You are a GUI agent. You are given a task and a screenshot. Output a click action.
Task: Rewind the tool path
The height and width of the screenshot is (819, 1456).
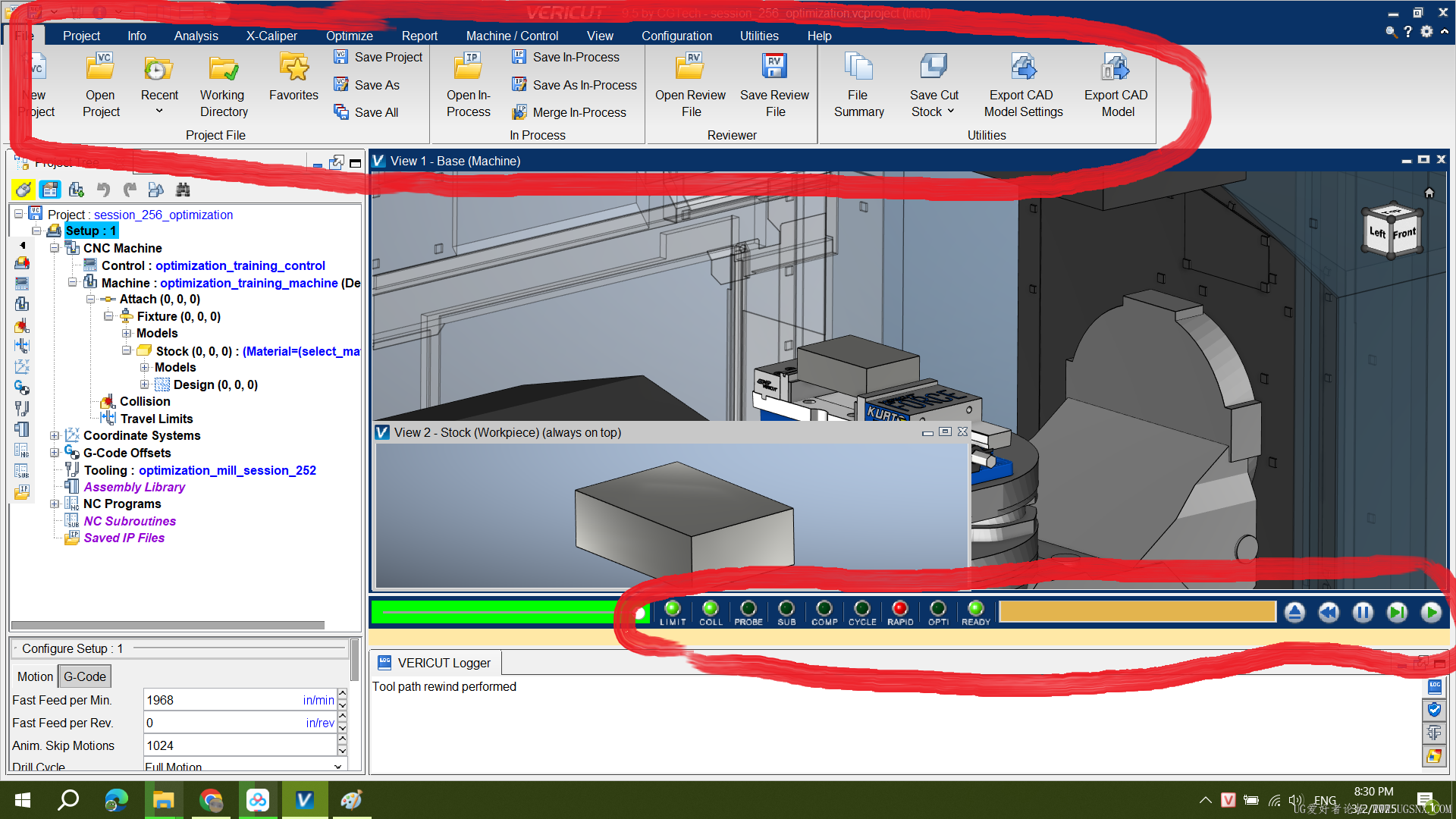[1329, 612]
